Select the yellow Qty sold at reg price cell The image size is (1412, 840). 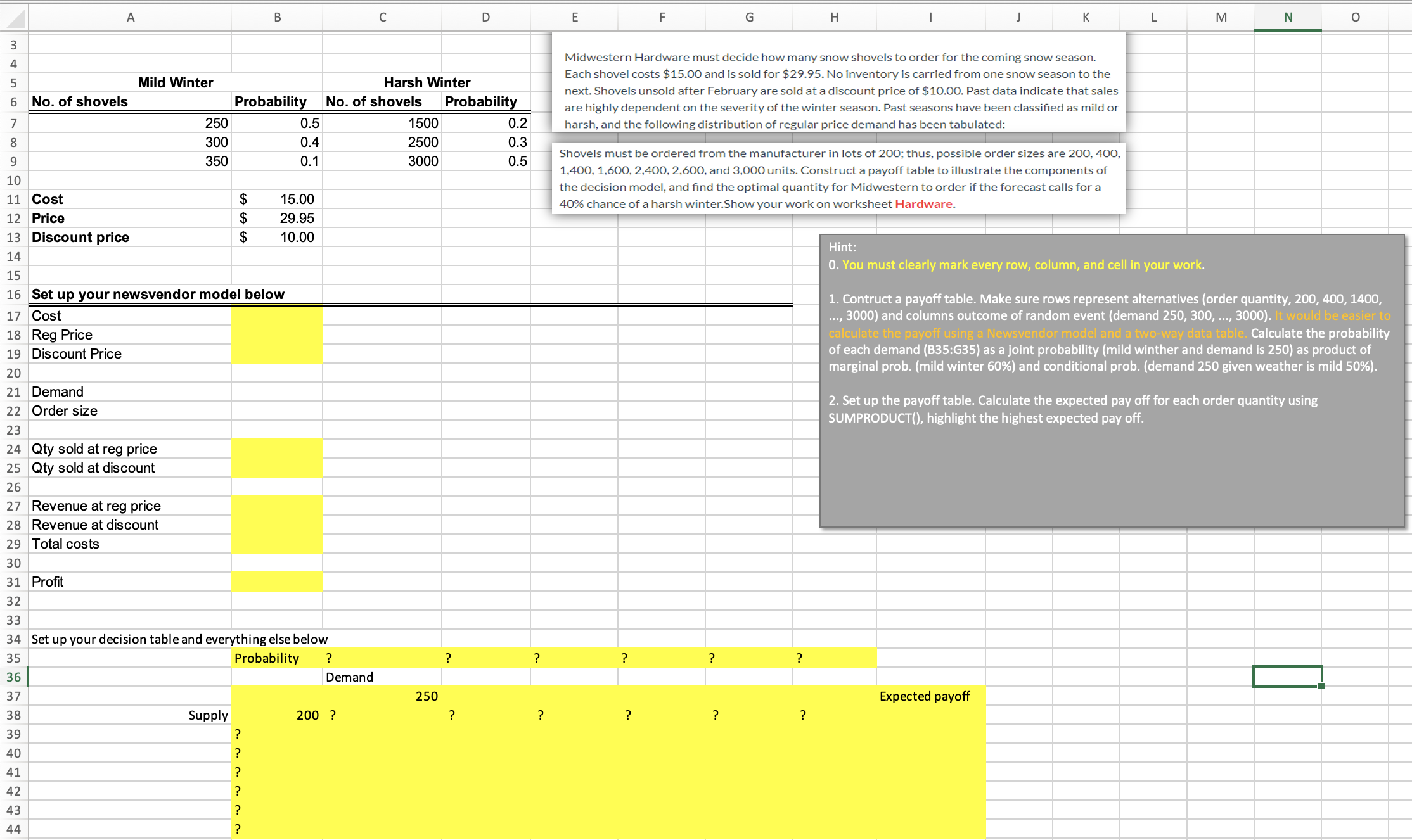pyautogui.click(x=277, y=449)
